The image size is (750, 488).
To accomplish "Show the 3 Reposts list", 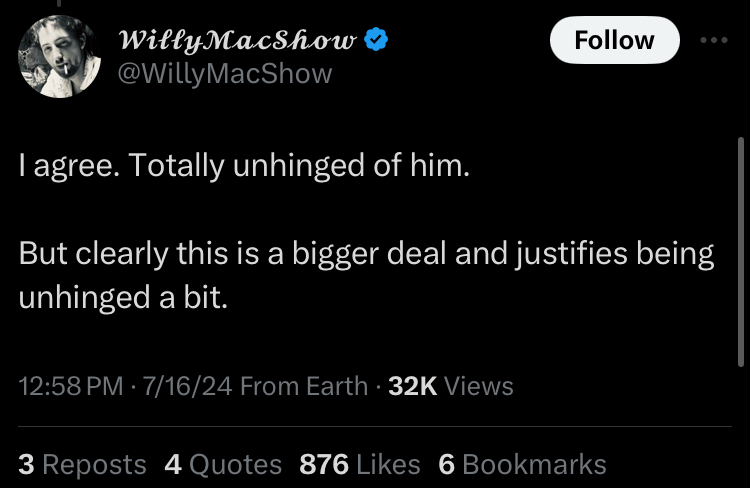I will click(82, 465).
